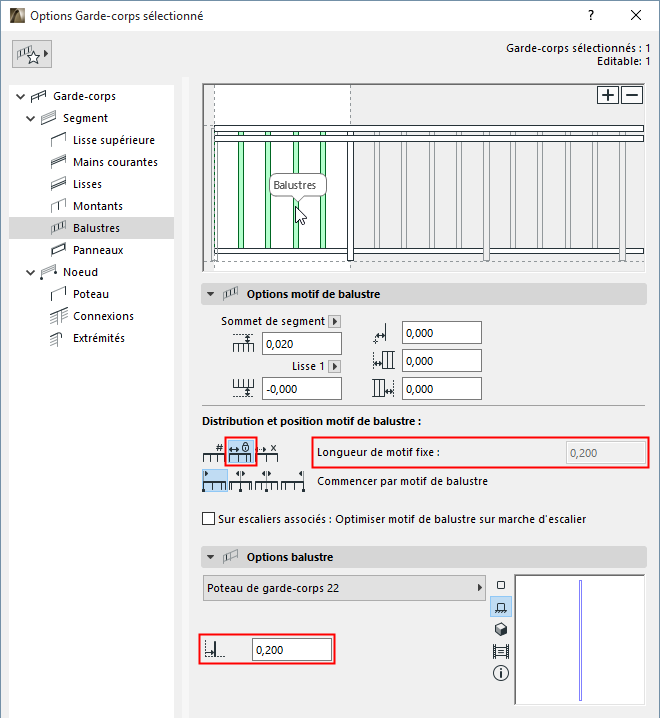
Task: Choose center-aligned baluster pattern, second alignment icon
Action: [241, 481]
